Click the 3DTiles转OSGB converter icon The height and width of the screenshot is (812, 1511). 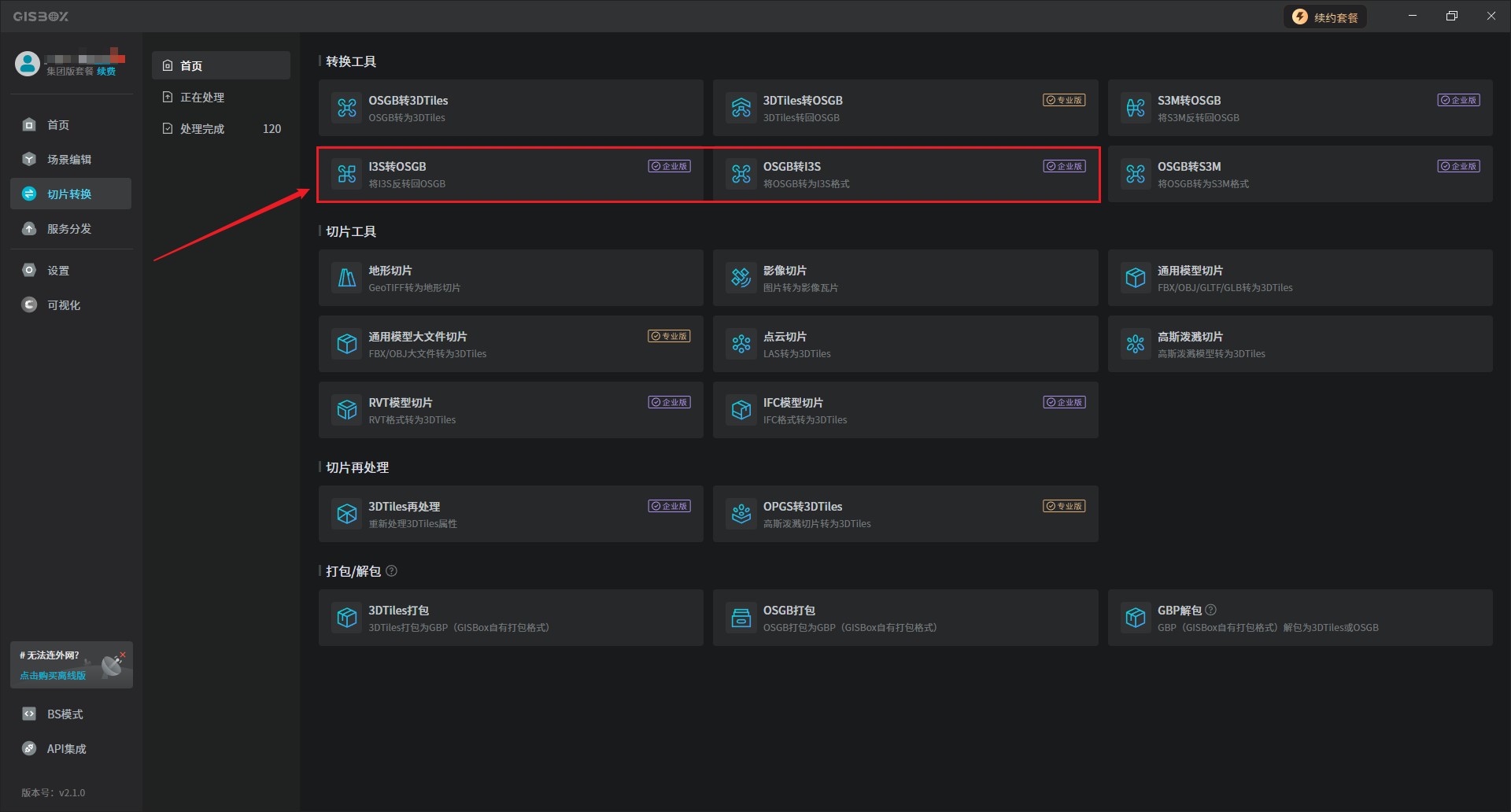click(741, 108)
